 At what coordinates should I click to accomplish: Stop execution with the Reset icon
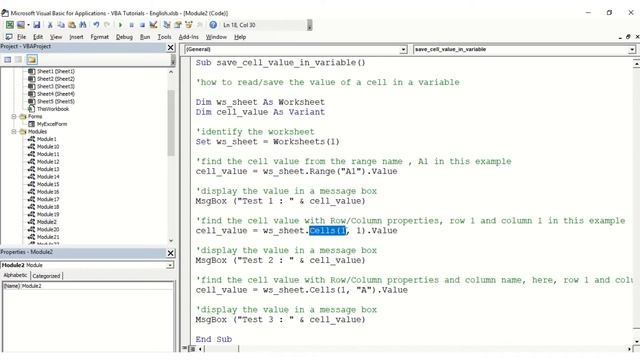point(142,25)
